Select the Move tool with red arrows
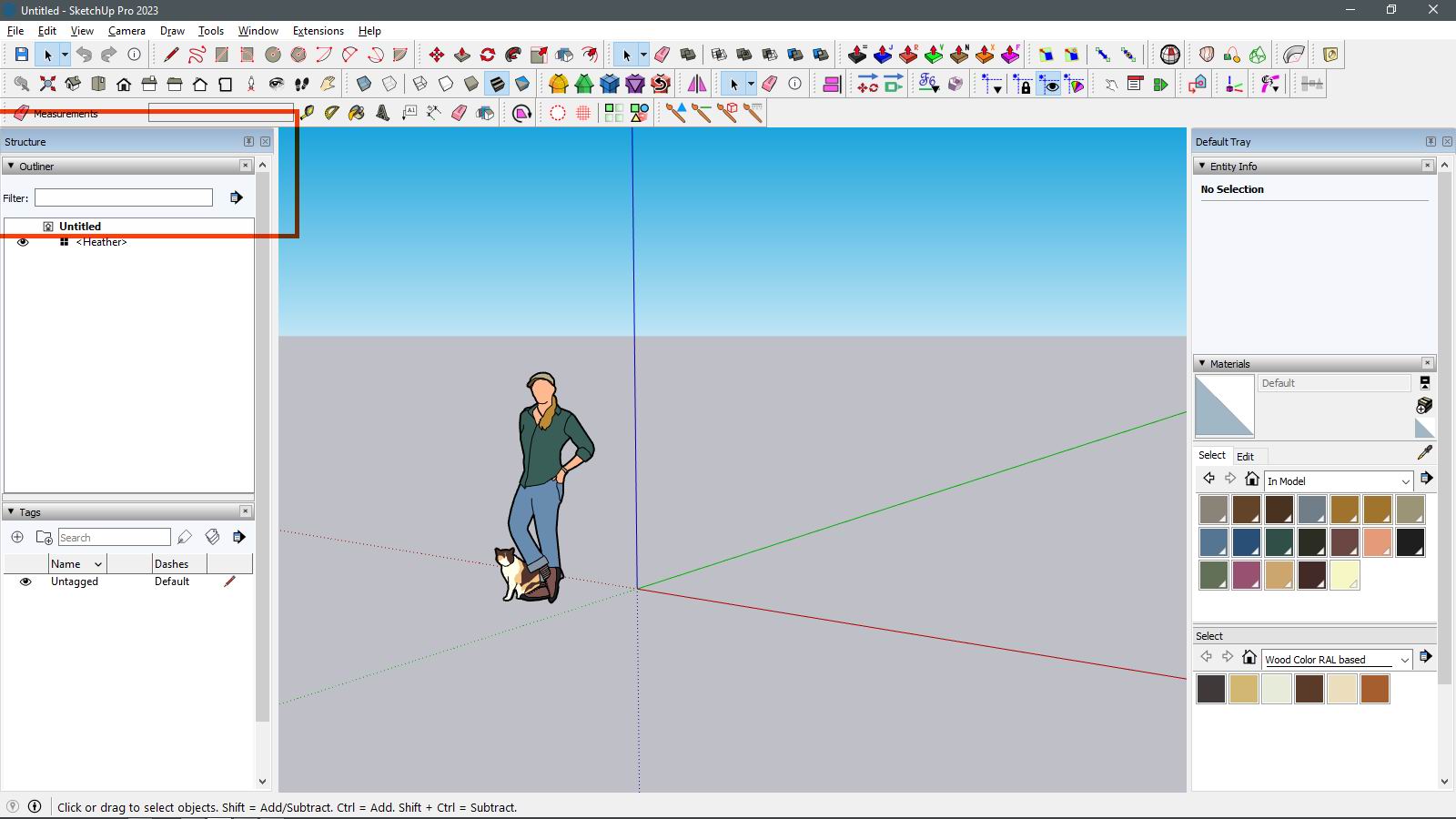Image resolution: width=1456 pixels, height=819 pixels. [x=437, y=55]
